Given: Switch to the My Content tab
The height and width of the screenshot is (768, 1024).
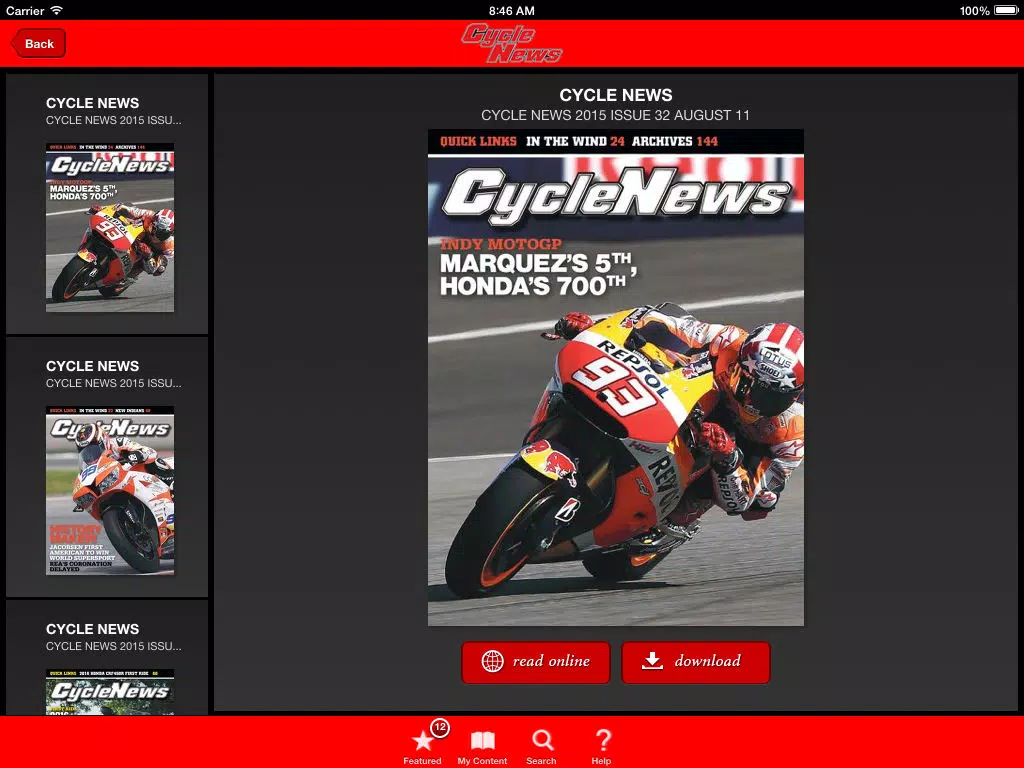Looking at the screenshot, I should pyautogui.click(x=482, y=747).
